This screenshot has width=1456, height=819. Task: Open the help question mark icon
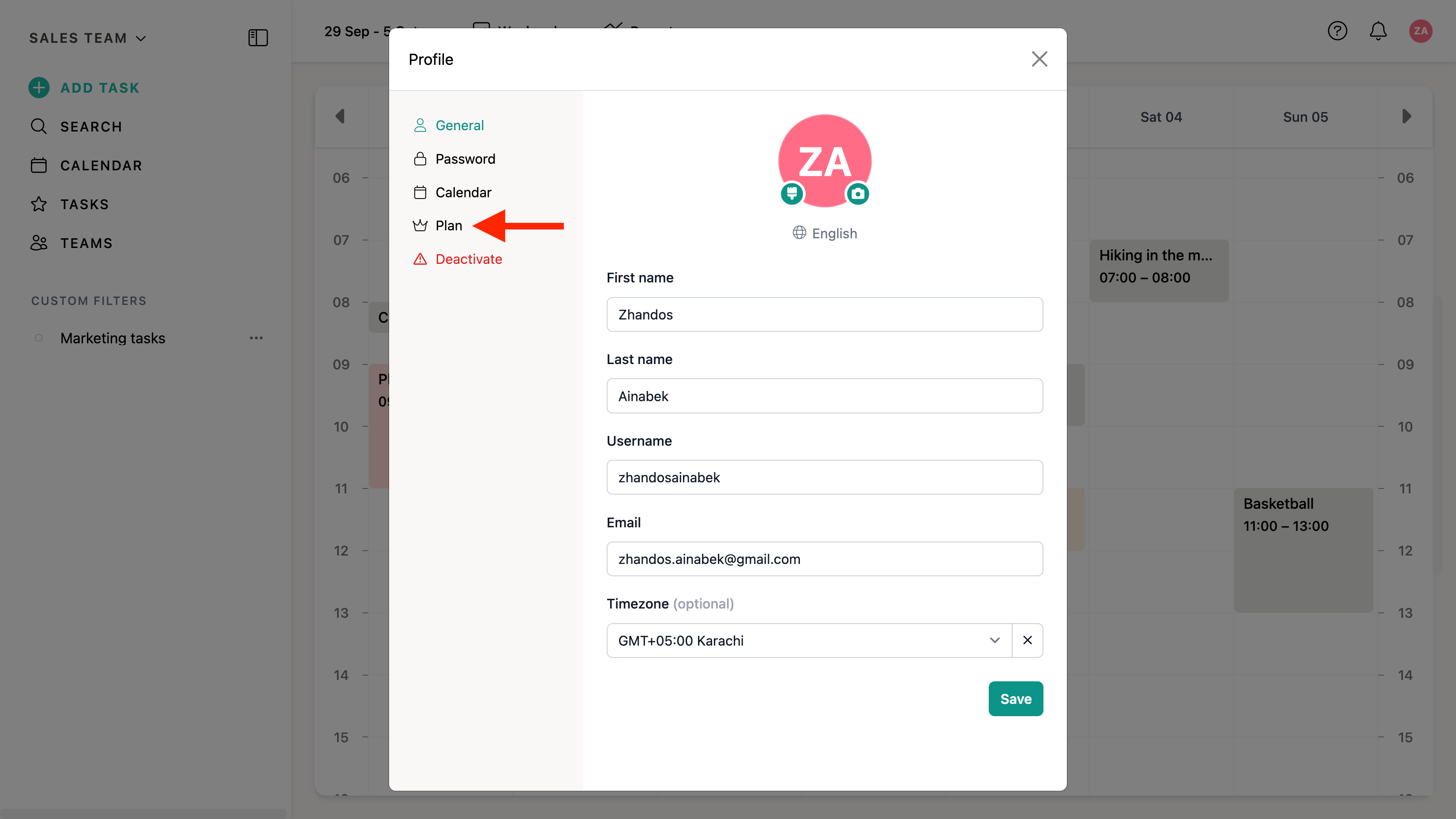(x=1337, y=31)
